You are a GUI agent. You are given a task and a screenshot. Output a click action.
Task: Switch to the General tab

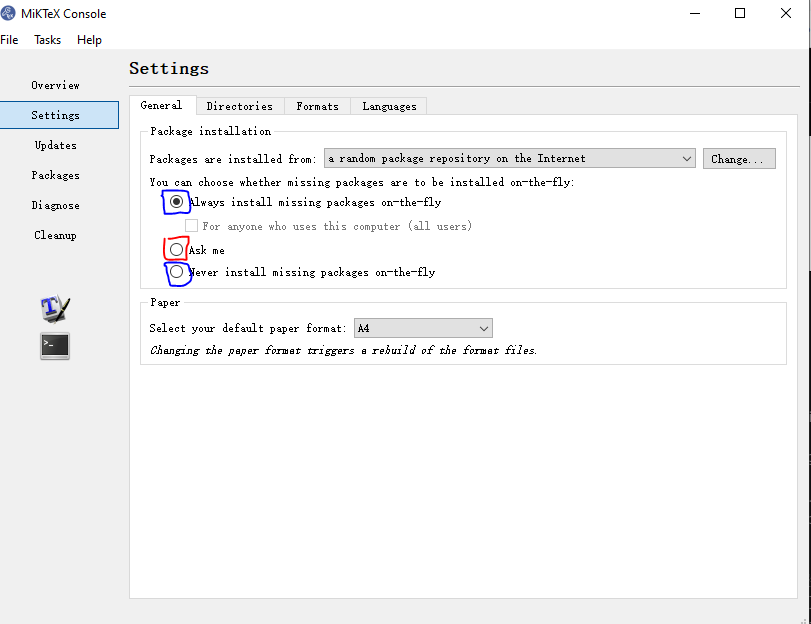[x=162, y=105]
